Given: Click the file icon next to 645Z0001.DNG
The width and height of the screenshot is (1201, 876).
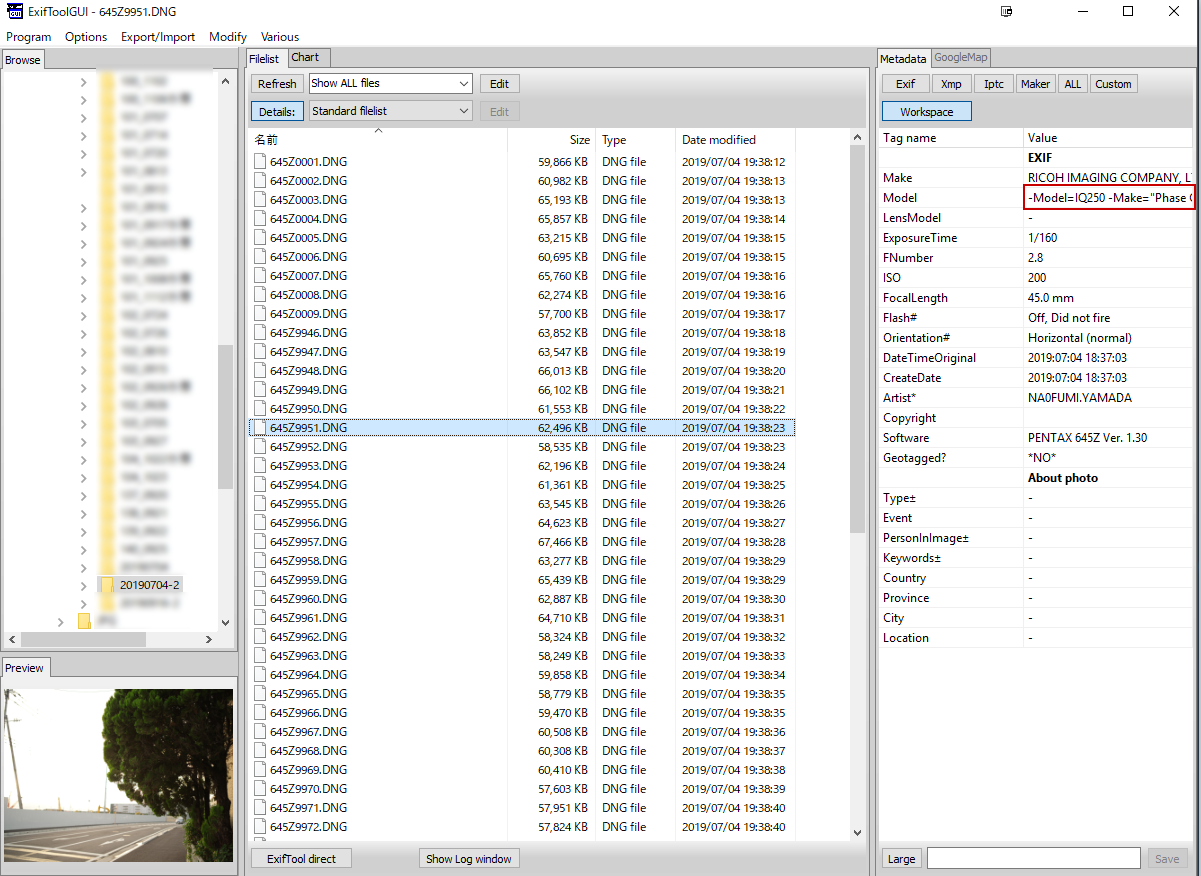Looking at the screenshot, I should pos(260,162).
